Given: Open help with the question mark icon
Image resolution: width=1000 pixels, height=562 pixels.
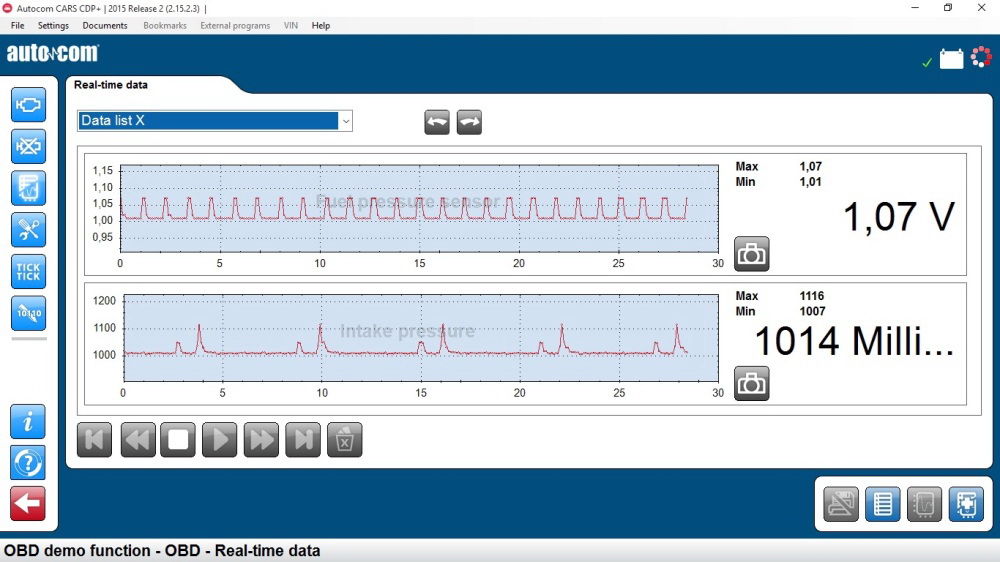Looking at the screenshot, I should [x=28, y=463].
